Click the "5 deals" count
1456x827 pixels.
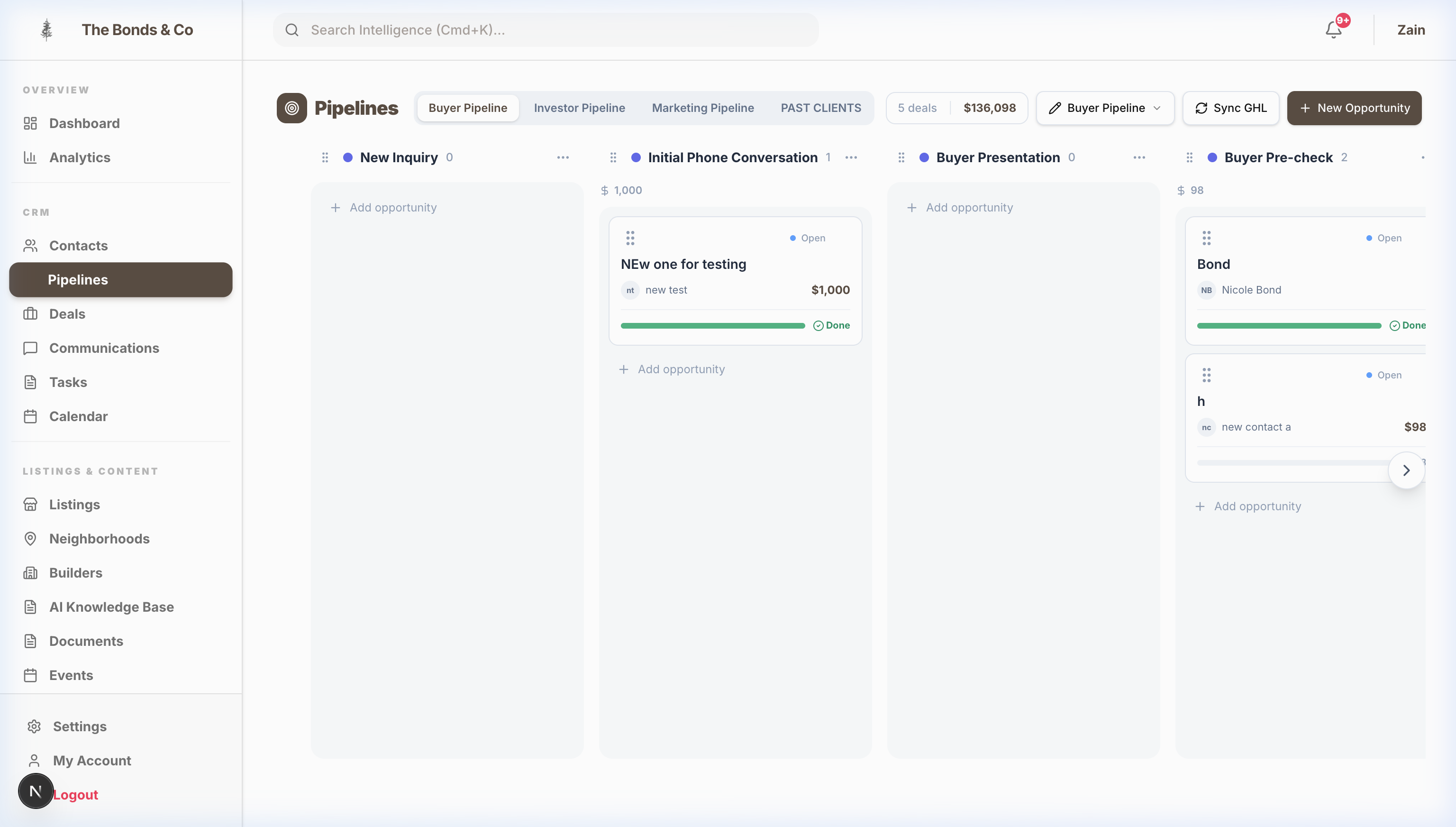917,108
